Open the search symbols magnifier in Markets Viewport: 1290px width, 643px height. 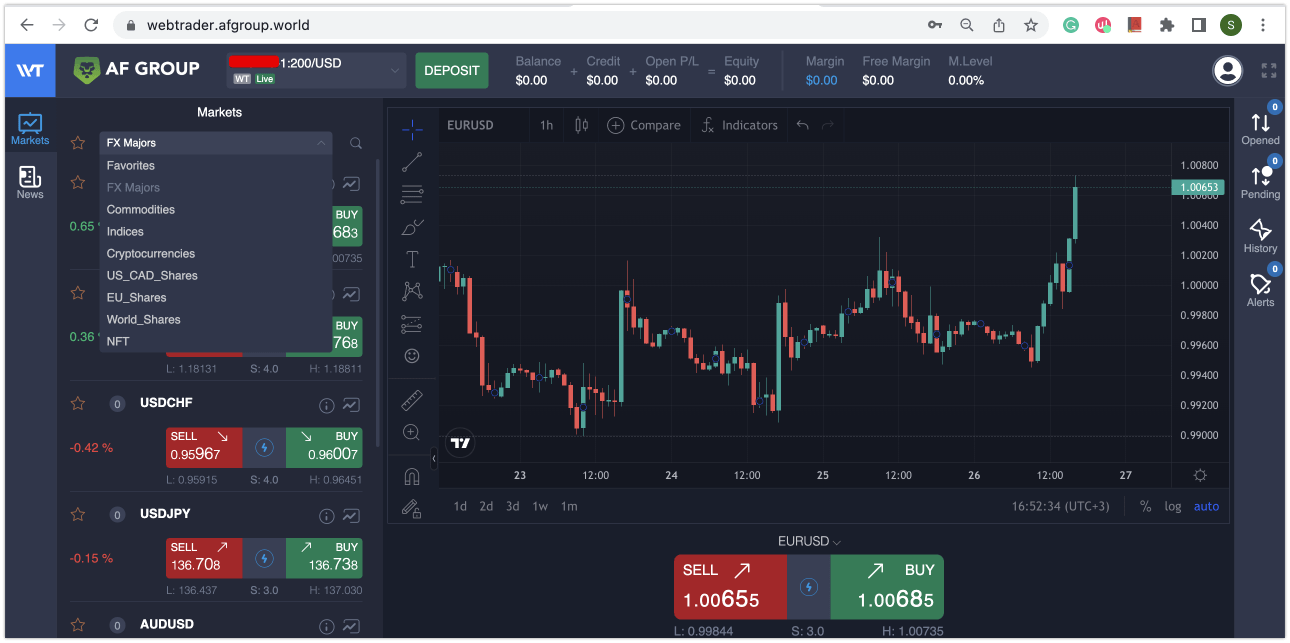(356, 143)
